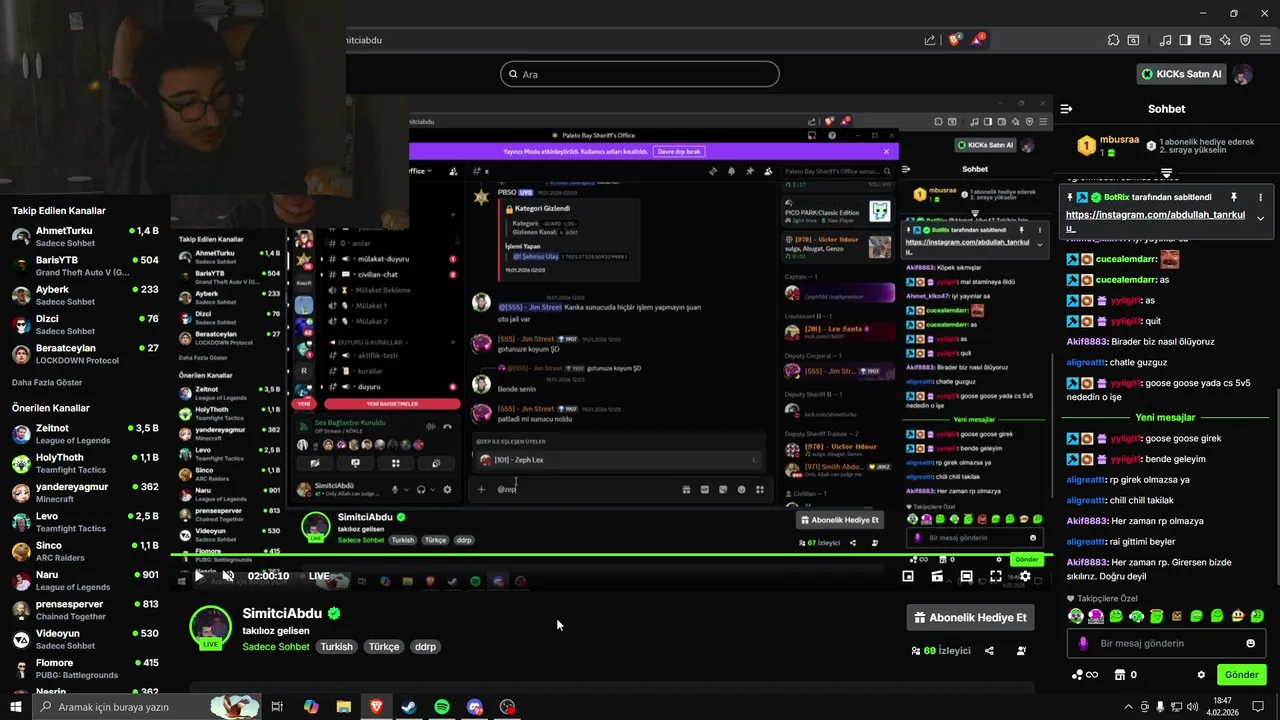Open Dizci followed channel

tap(85, 325)
